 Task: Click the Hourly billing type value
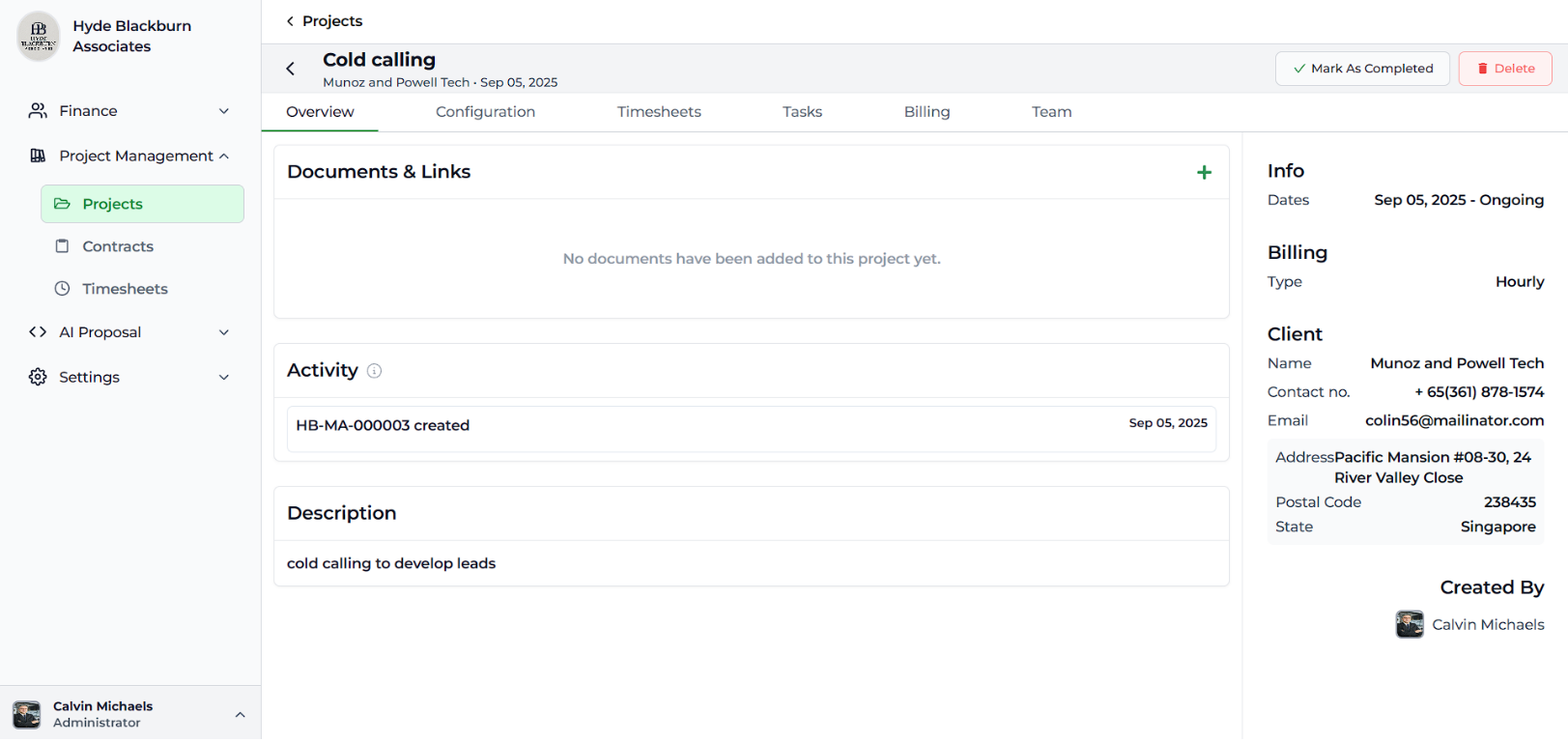(1520, 282)
